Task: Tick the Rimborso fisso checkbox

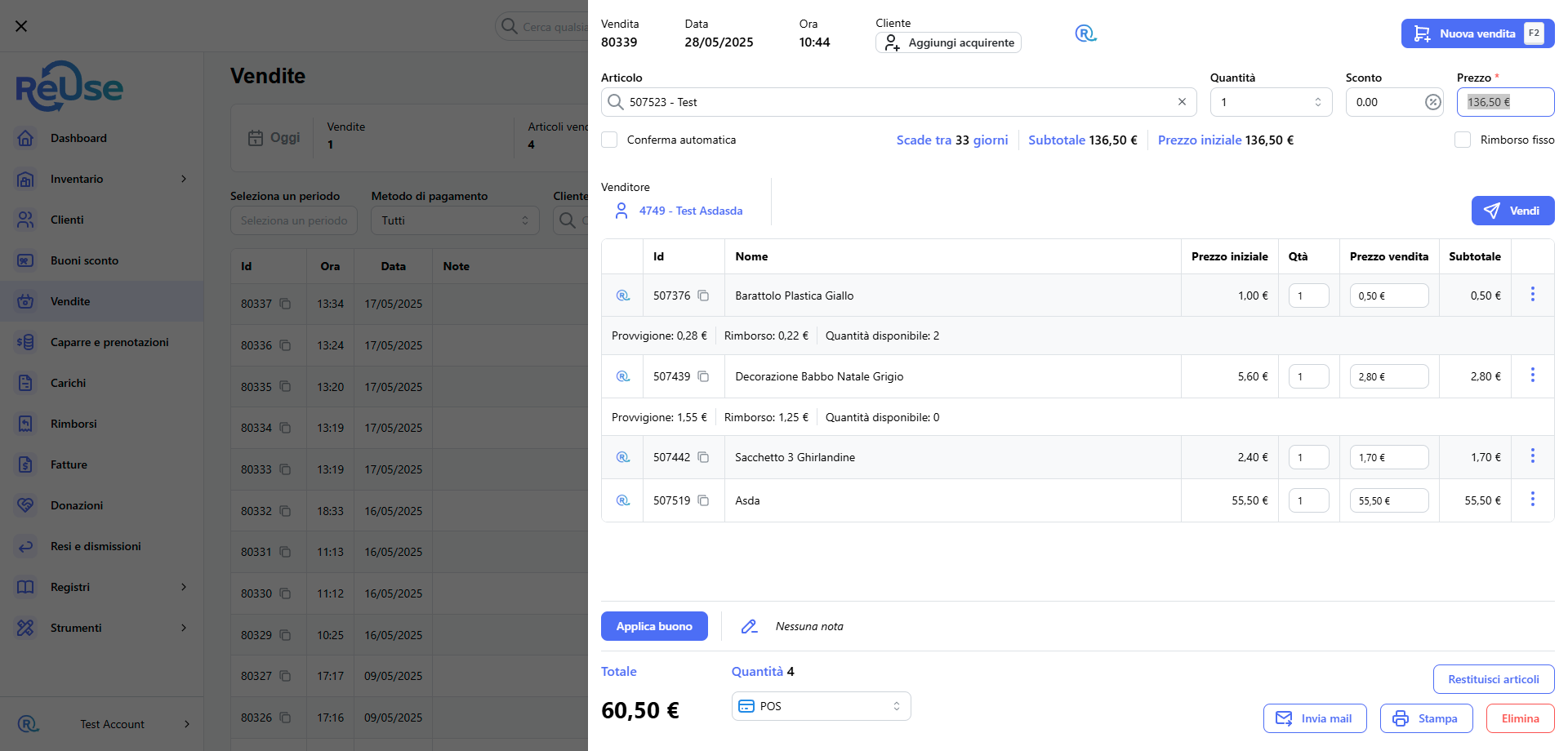Action: click(x=1463, y=140)
